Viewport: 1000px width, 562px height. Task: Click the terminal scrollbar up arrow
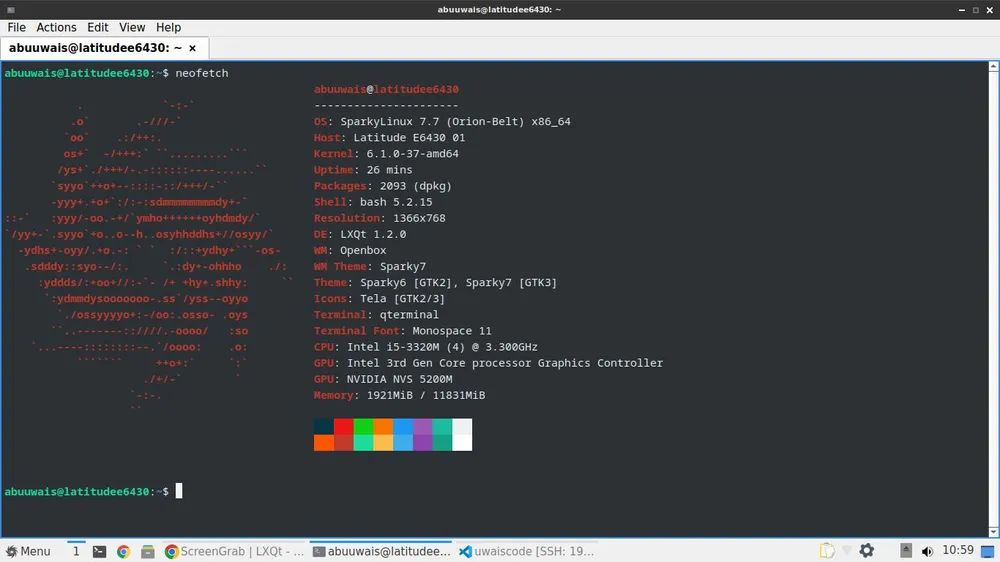(994, 66)
